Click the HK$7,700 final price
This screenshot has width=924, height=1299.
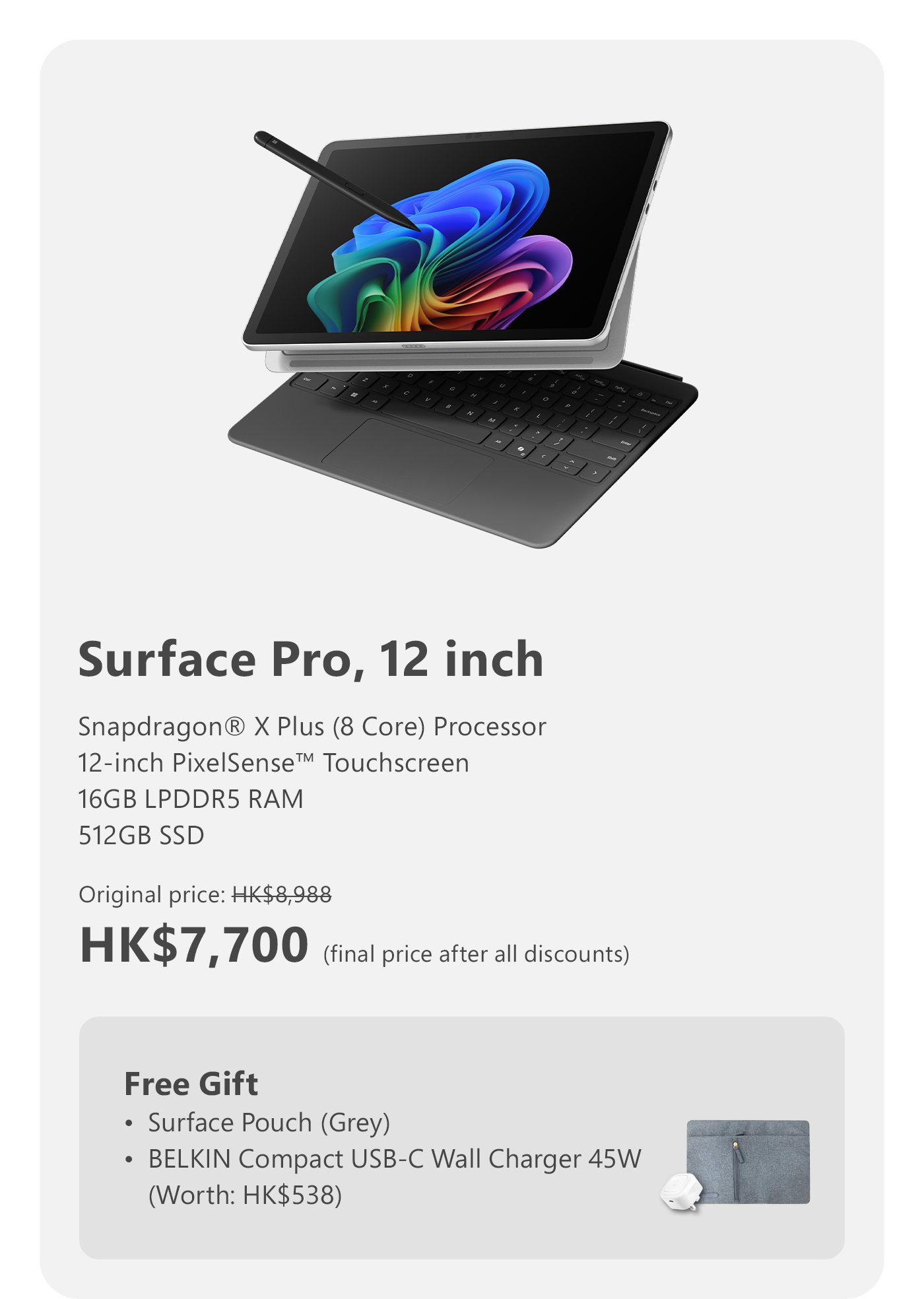pyautogui.click(x=194, y=945)
